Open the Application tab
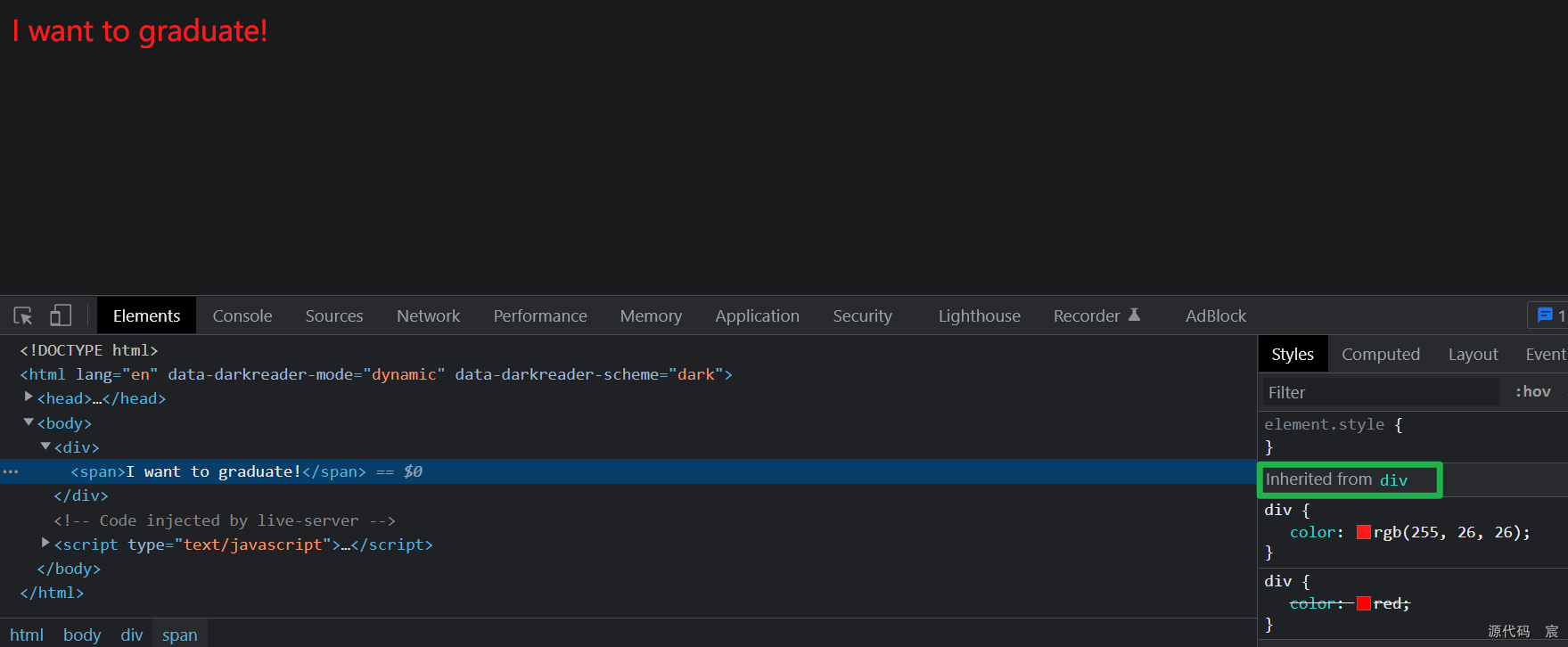 pos(757,316)
